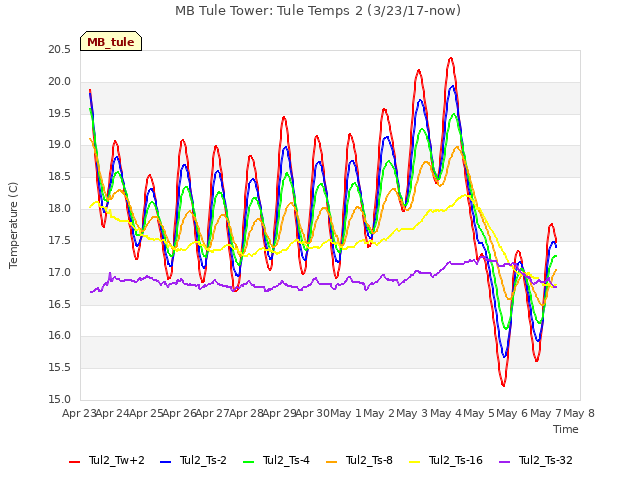Click the Apr 23 x-axis label
The width and height of the screenshot is (640, 480).
click(79, 414)
